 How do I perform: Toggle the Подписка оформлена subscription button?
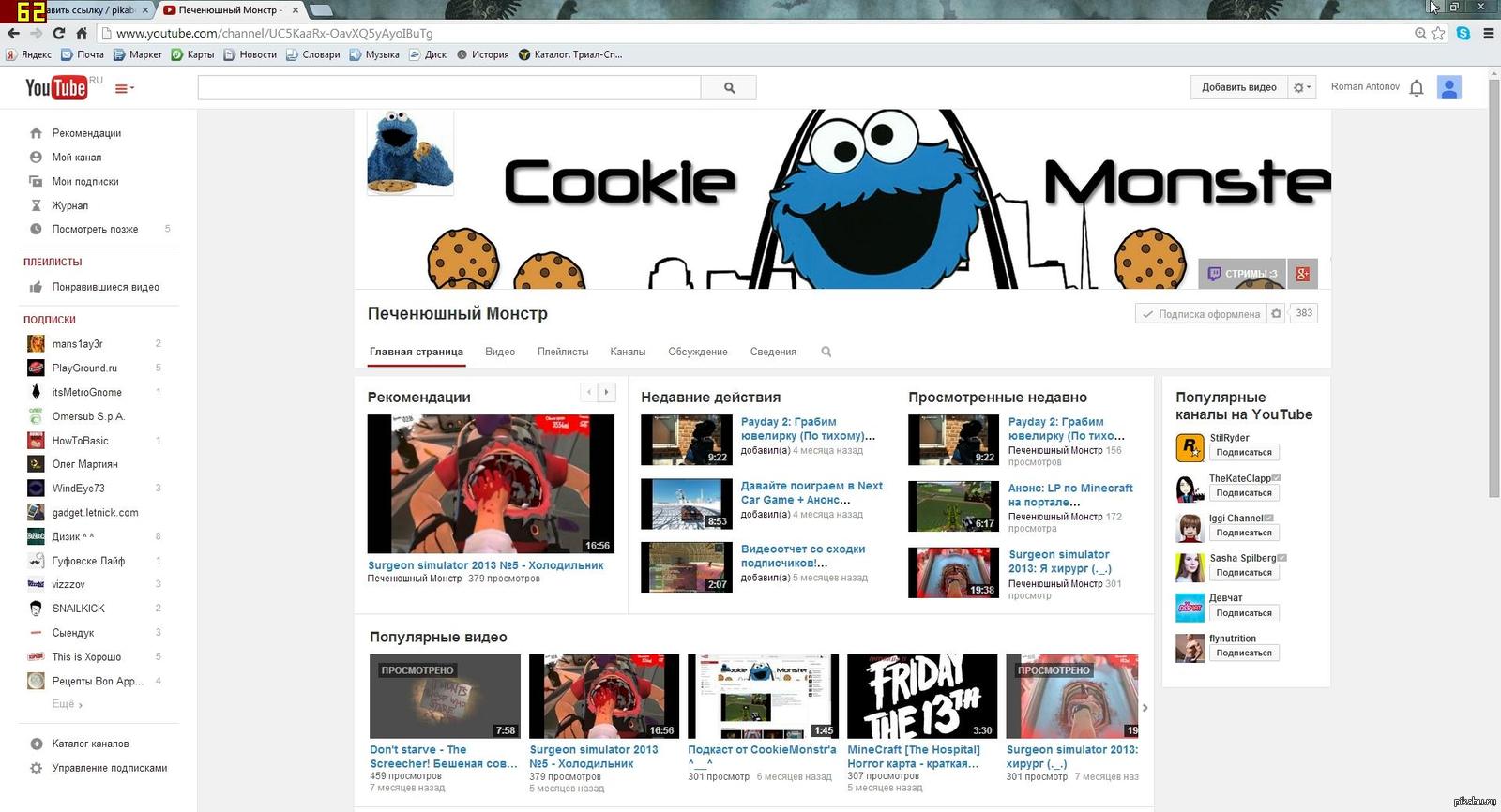1200,314
